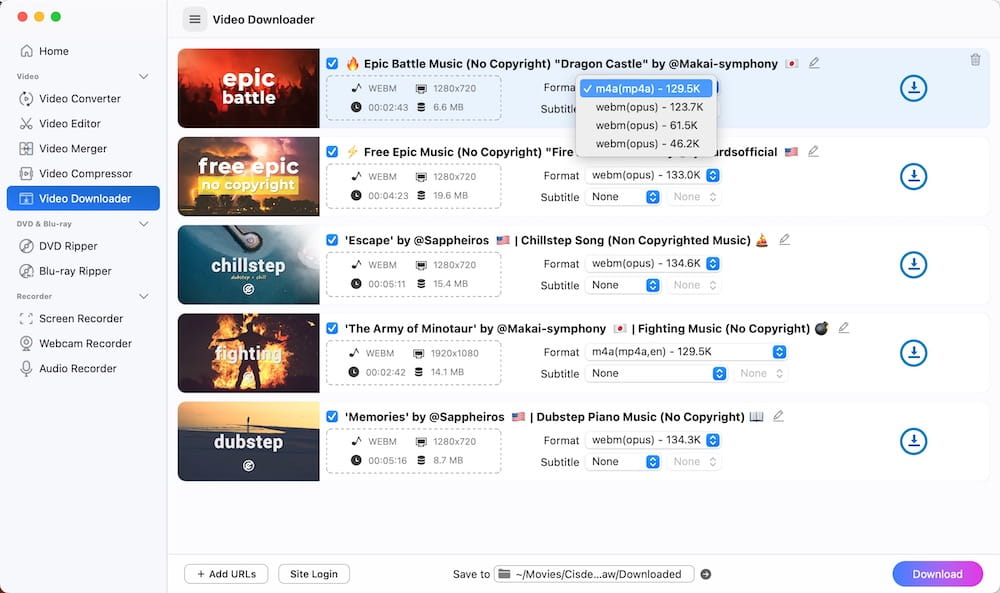Open subtitle dropdown for 'Memories' song
The image size is (1000, 593).
point(622,462)
